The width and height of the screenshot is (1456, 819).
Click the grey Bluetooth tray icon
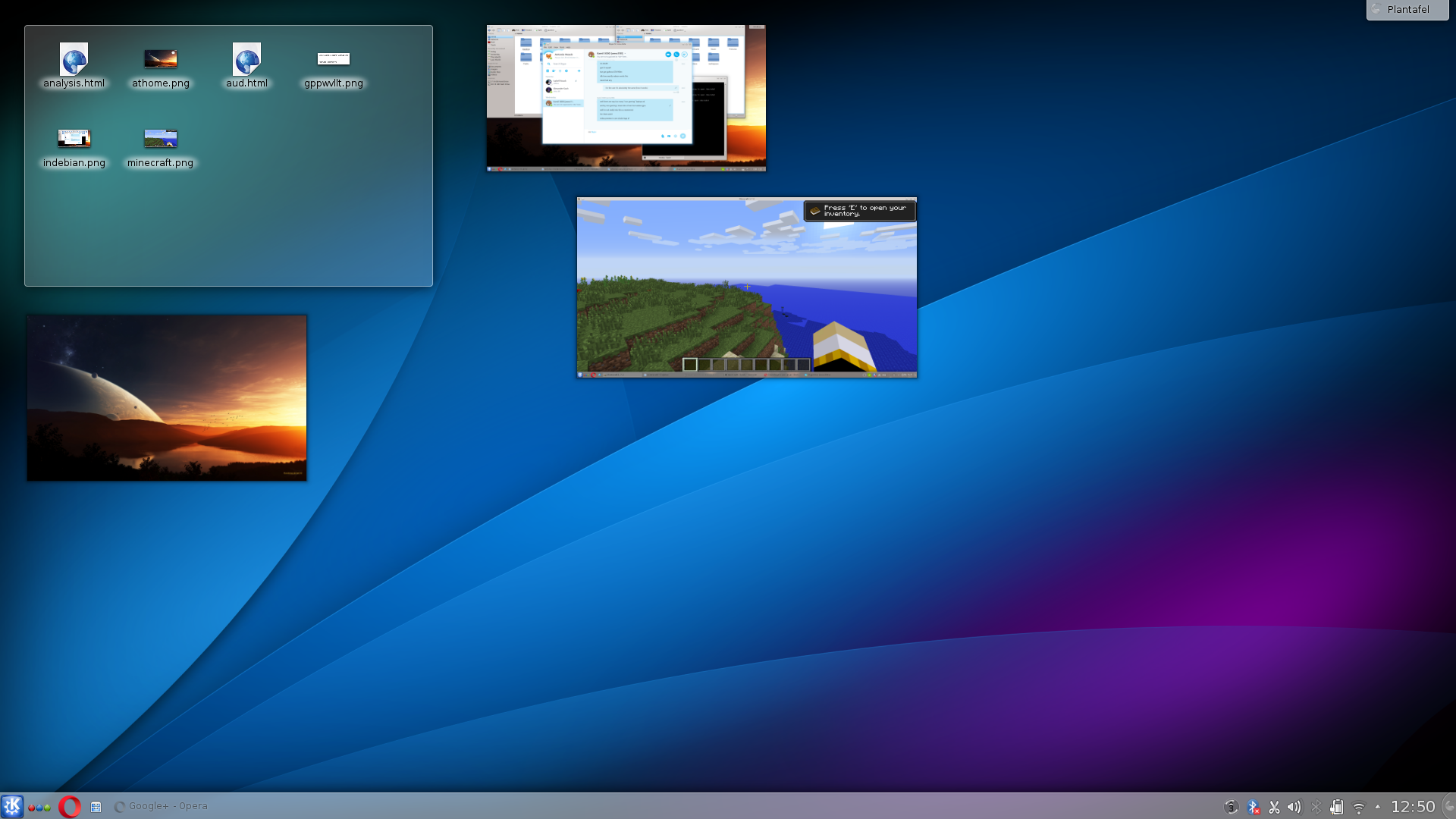[1316, 807]
